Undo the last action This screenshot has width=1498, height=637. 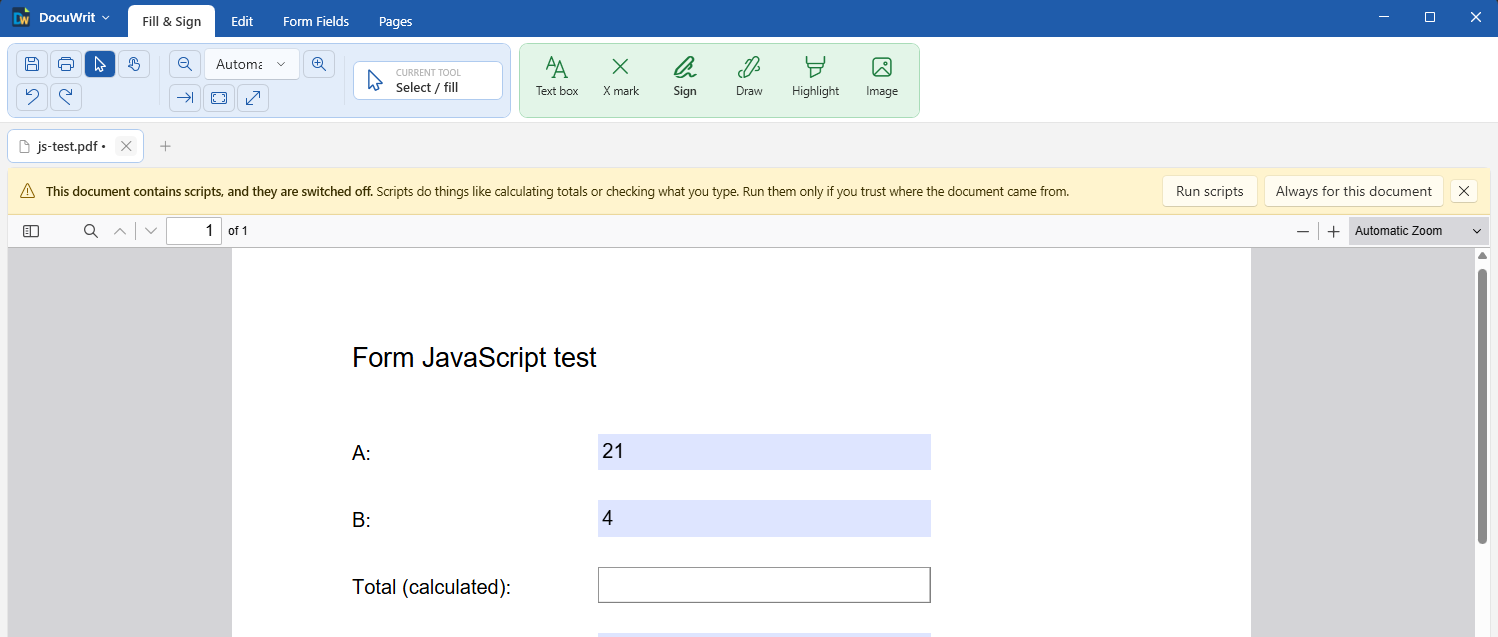[x=32, y=97]
